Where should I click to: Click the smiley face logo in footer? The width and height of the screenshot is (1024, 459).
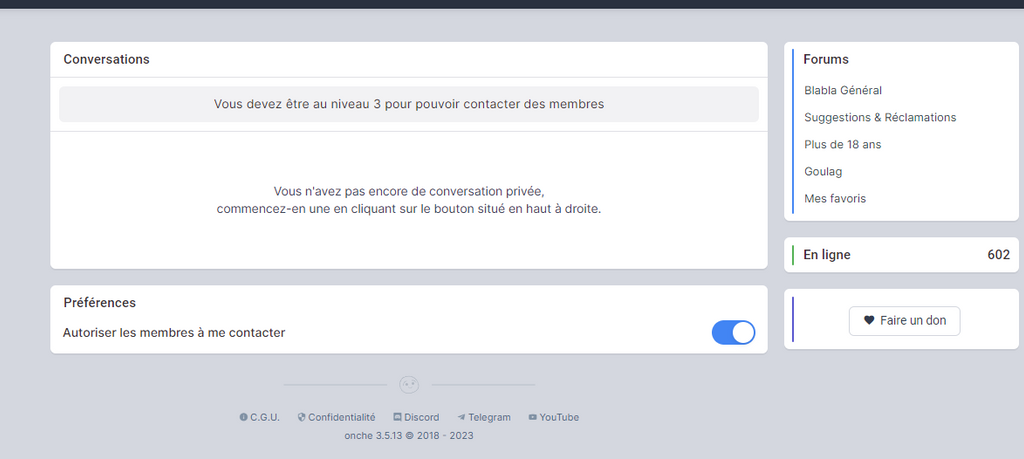pyautogui.click(x=409, y=384)
